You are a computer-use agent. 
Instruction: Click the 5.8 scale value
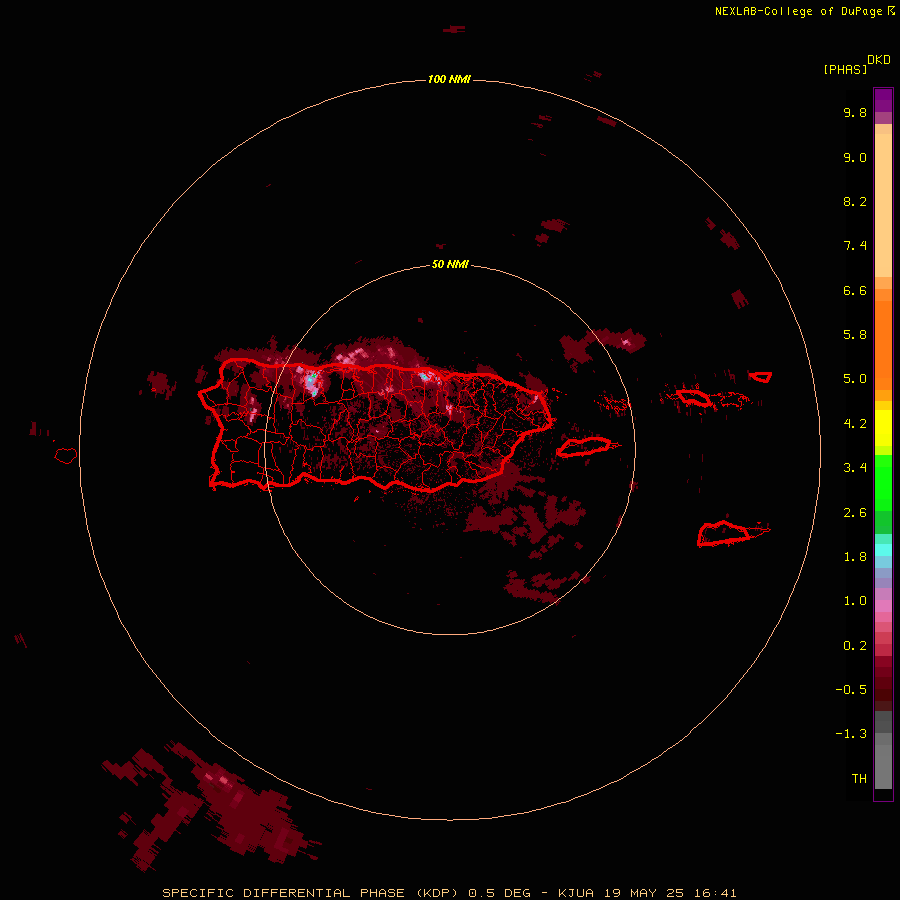(855, 335)
